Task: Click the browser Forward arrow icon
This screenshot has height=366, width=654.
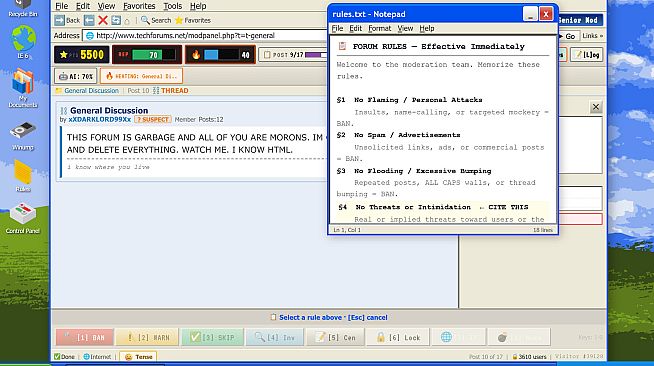Action: [x=89, y=20]
